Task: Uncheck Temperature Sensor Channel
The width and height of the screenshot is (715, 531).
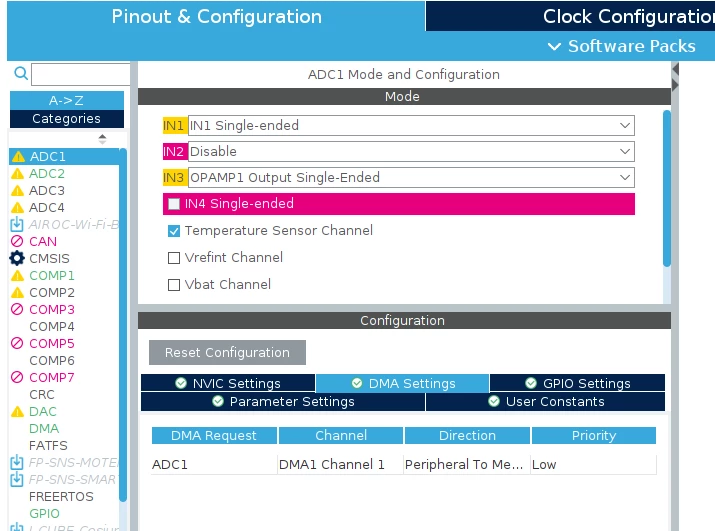Action: [174, 231]
